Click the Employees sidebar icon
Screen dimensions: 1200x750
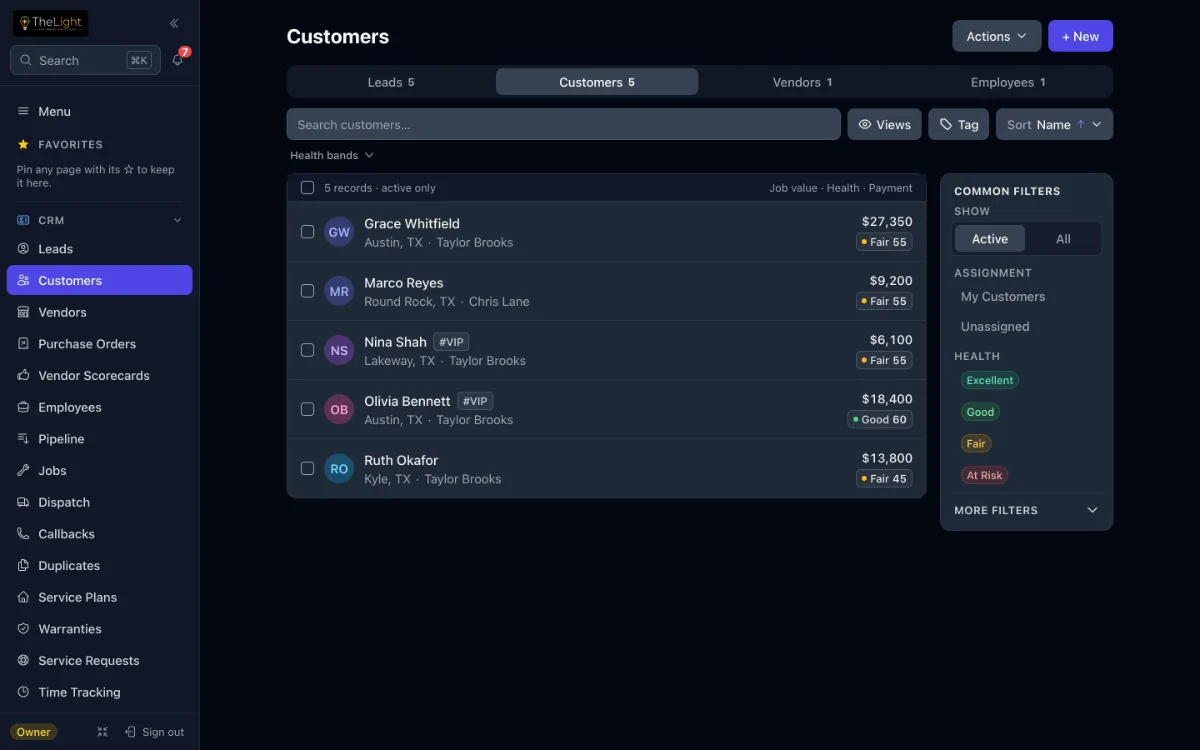(23, 407)
